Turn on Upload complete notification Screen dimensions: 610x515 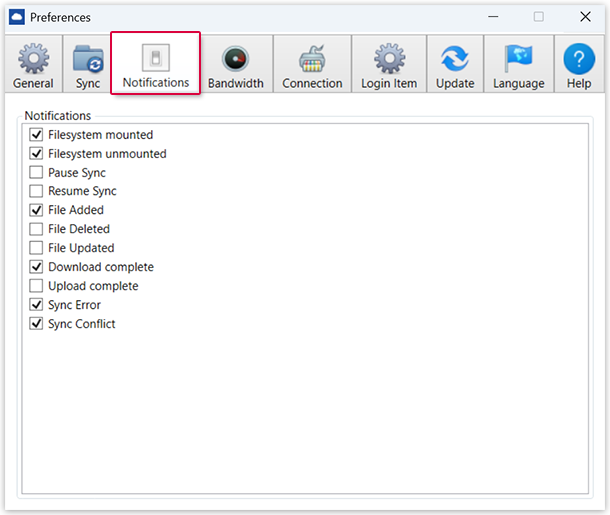(37, 286)
